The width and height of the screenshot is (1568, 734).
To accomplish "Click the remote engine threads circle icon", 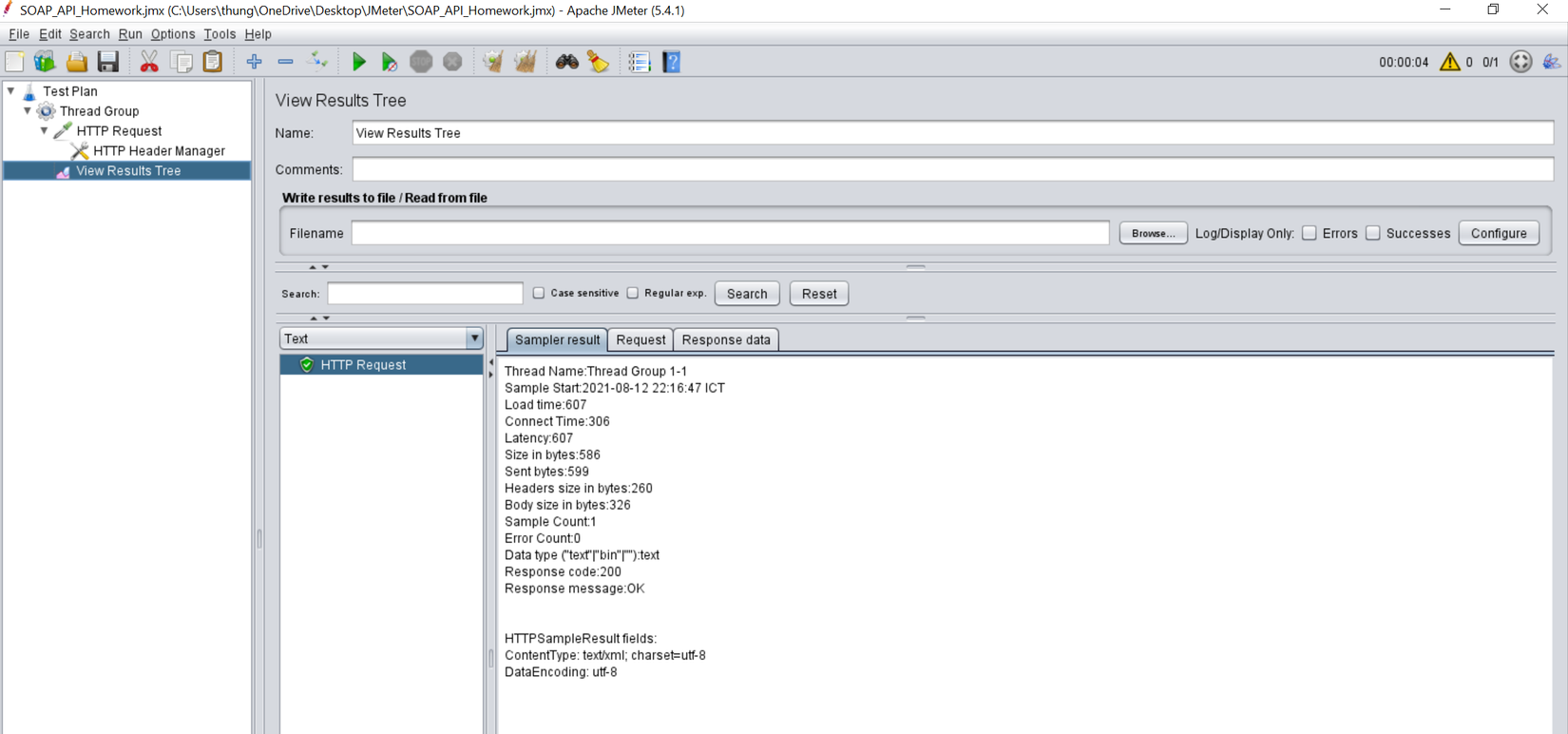I will (x=1520, y=62).
